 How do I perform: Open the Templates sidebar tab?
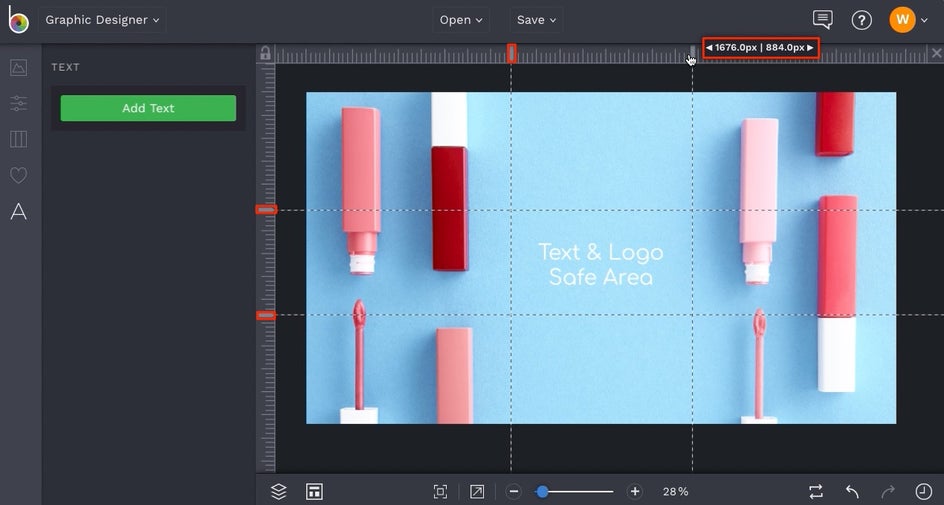click(19, 139)
